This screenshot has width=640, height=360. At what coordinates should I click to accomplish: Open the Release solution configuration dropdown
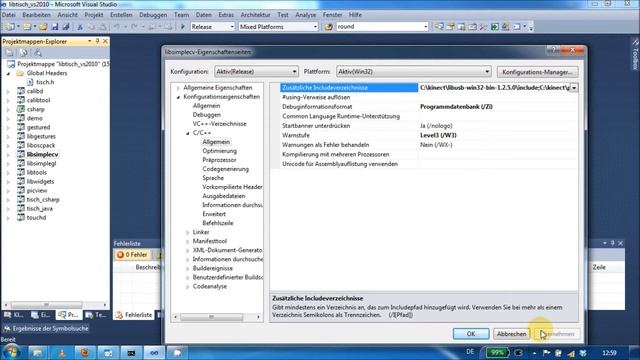coord(212,27)
